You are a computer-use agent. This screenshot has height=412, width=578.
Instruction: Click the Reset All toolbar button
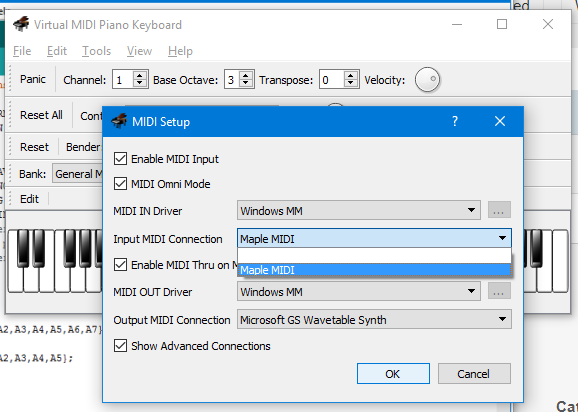41,115
